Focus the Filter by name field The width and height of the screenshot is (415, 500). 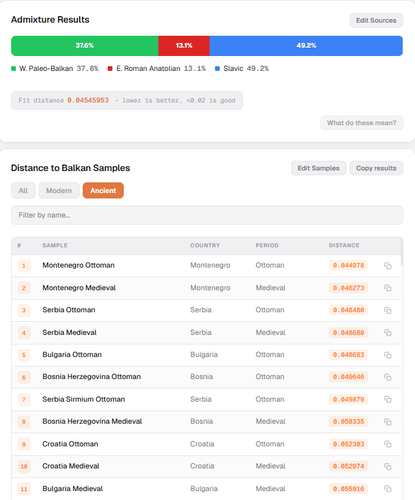pos(207,215)
